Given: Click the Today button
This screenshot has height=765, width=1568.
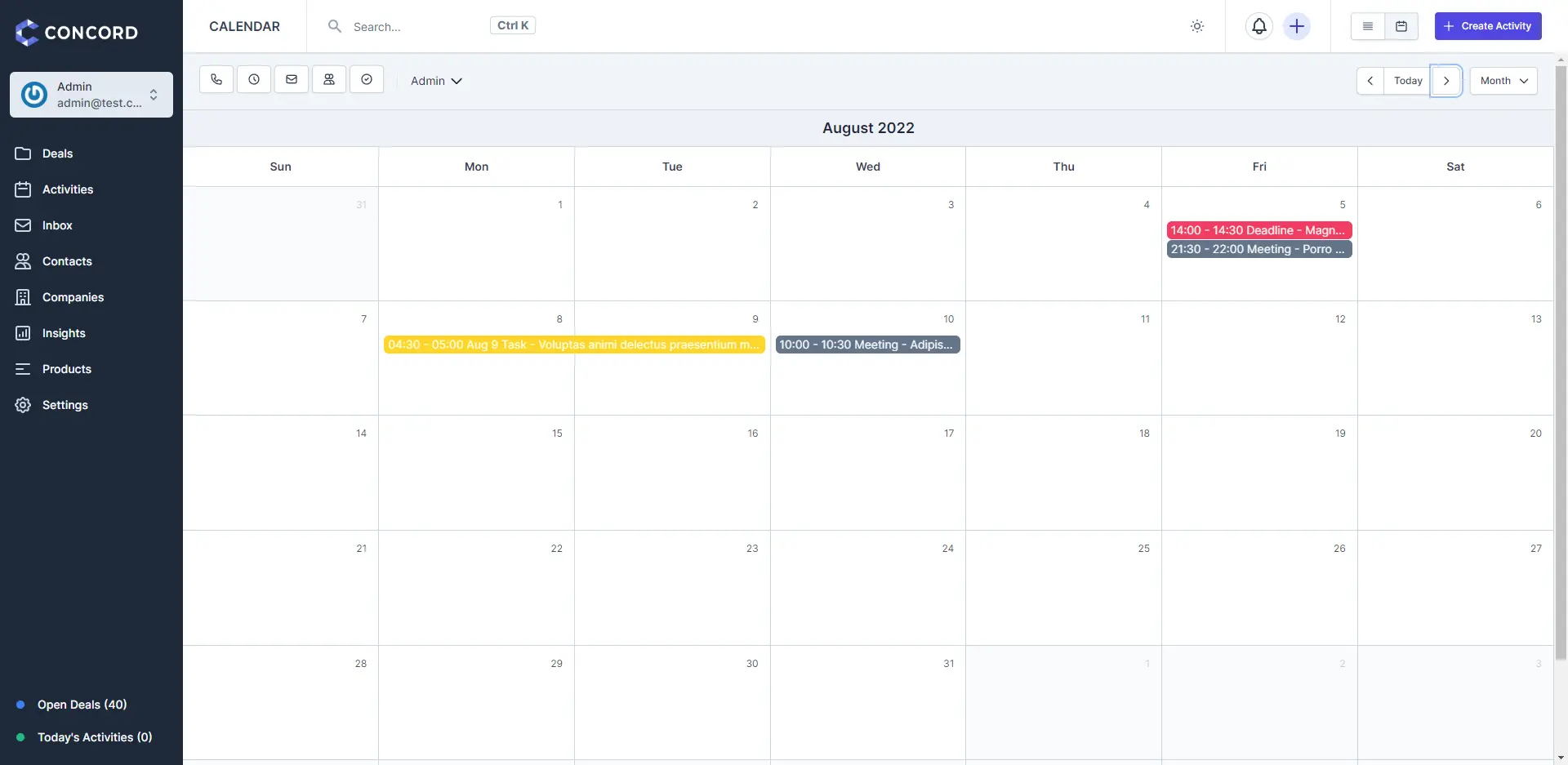Looking at the screenshot, I should coord(1408,81).
